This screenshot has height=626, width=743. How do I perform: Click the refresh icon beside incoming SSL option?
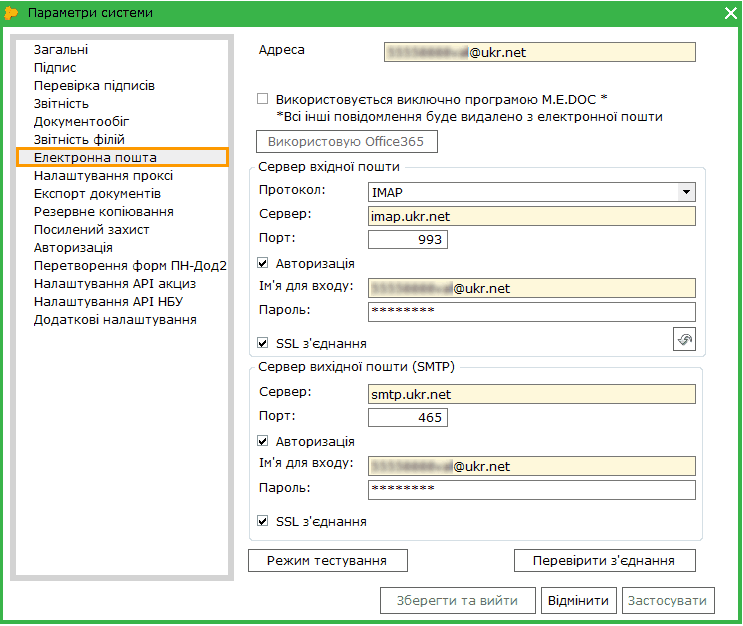[x=684, y=340]
